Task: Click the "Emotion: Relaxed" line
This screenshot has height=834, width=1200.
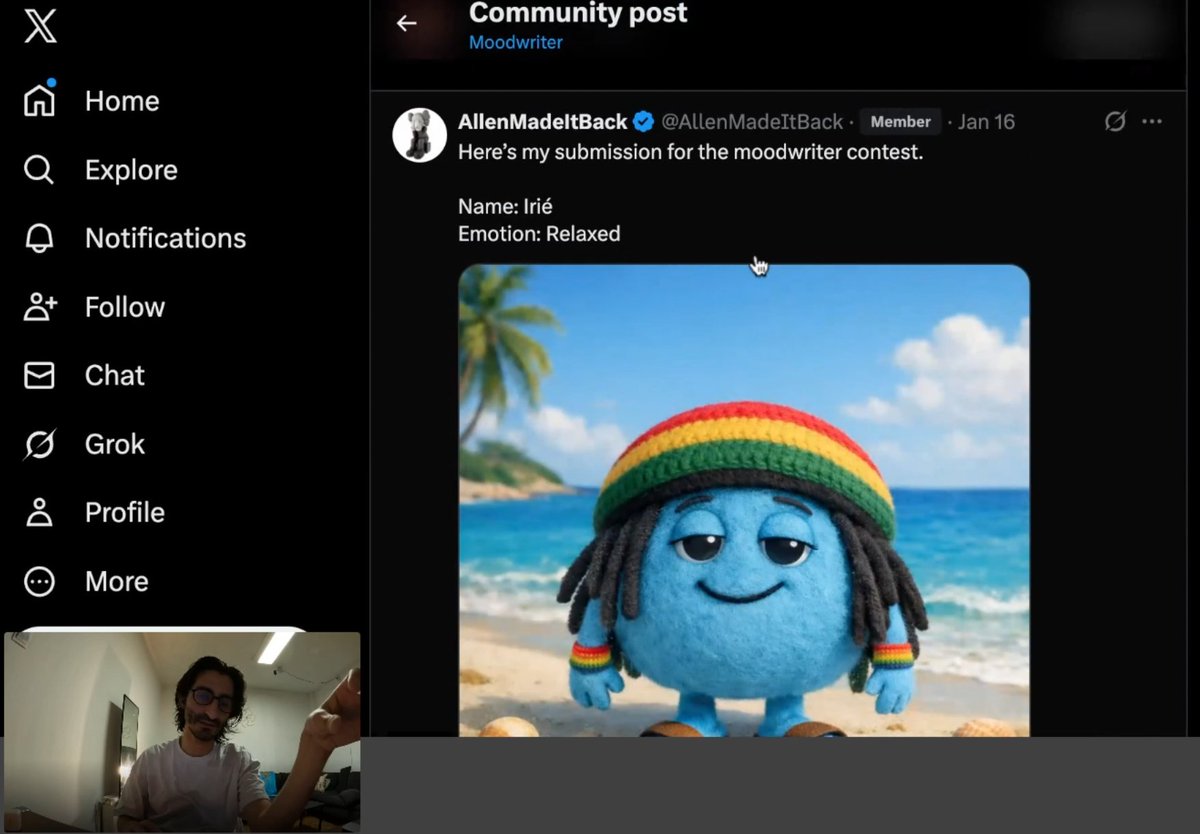Action: [539, 234]
